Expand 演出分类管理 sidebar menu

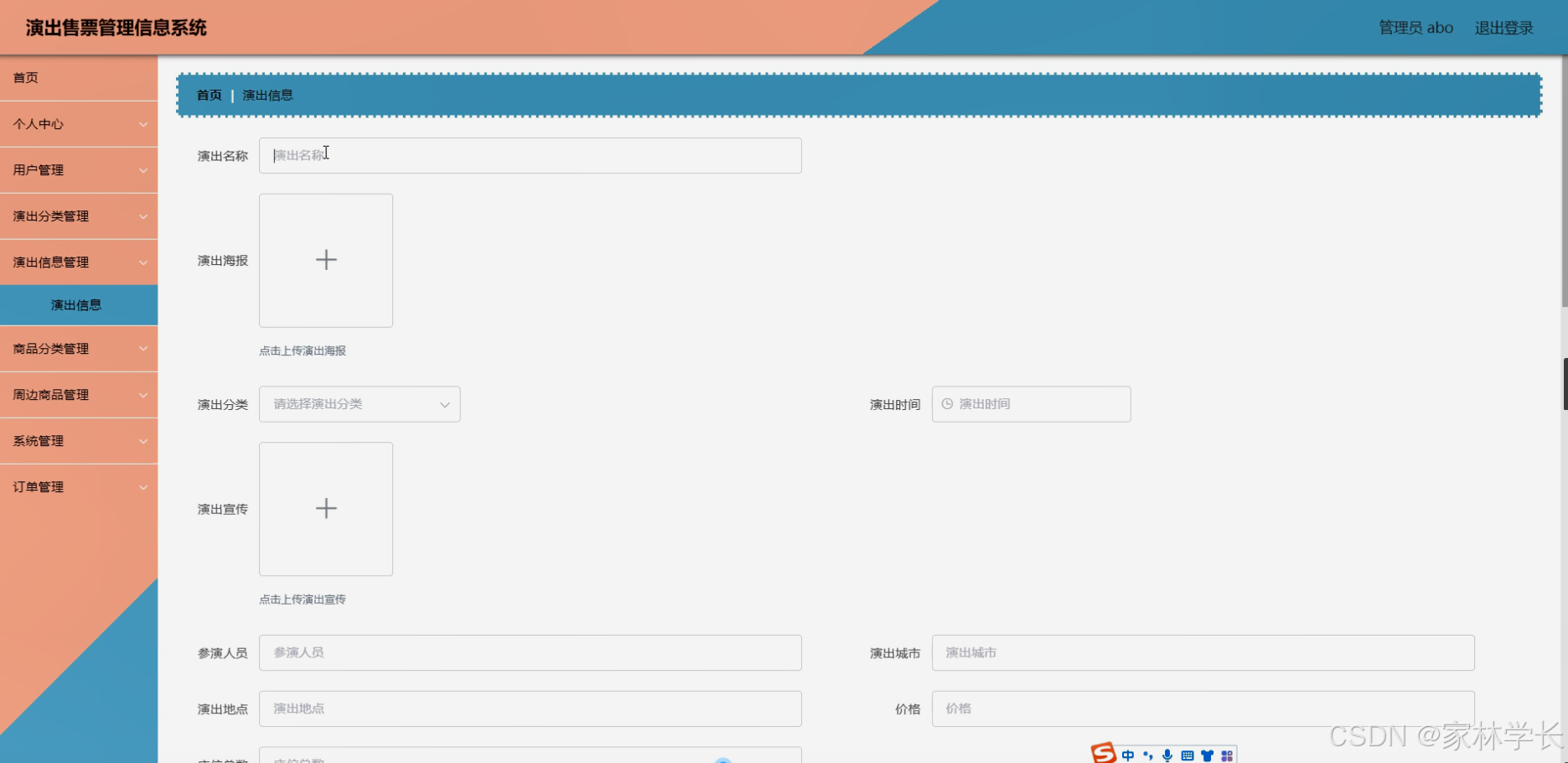click(79, 216)
